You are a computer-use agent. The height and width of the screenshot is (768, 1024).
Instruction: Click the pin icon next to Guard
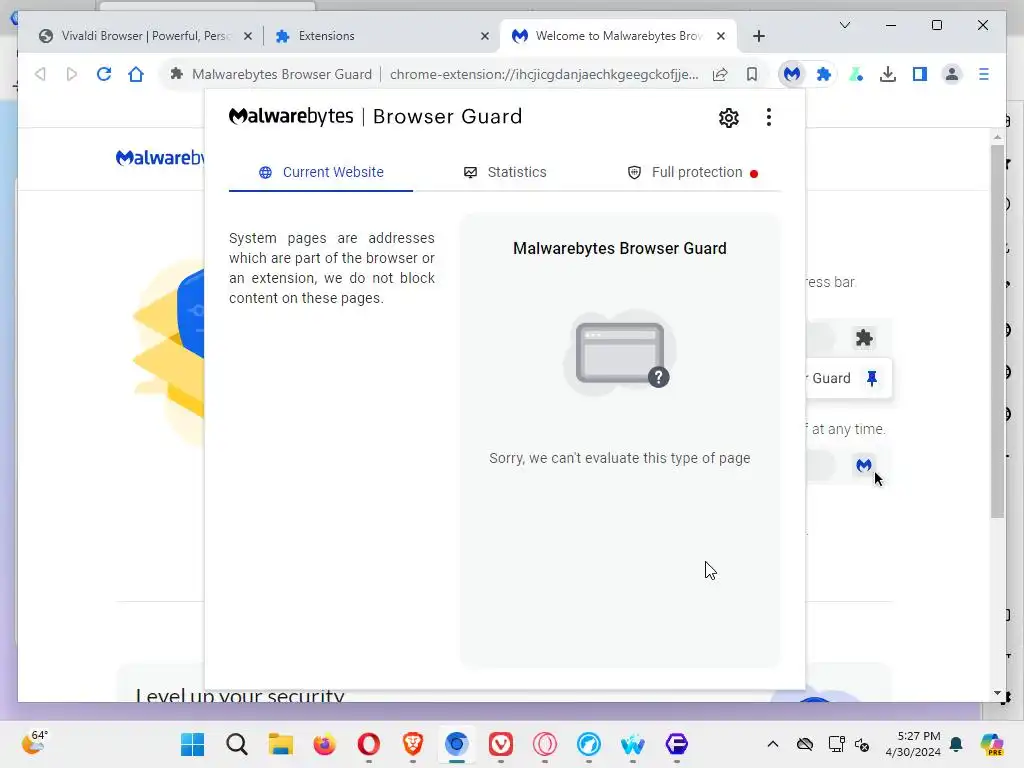pyautogui.click(x=872, y=378)
